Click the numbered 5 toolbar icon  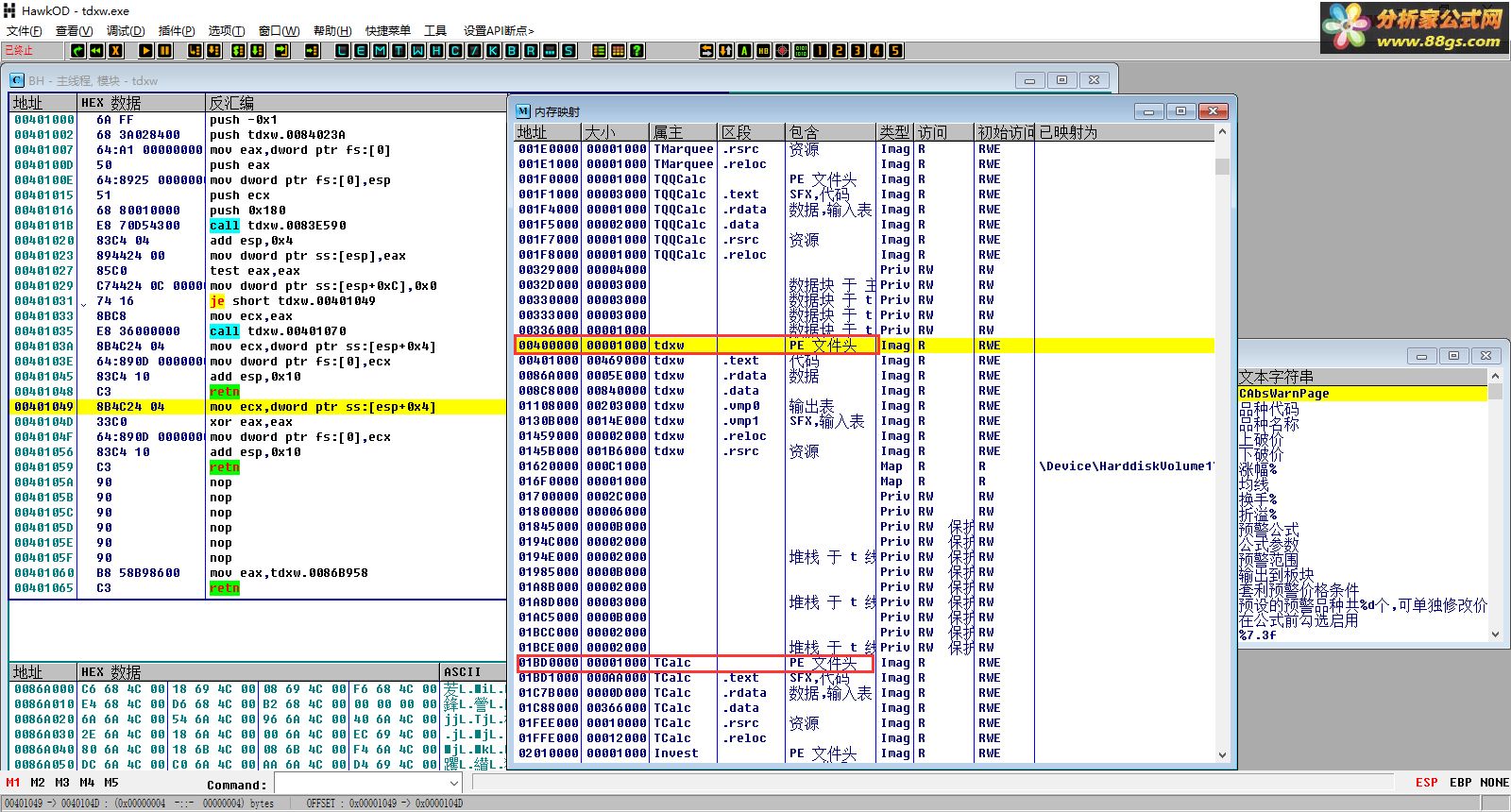[895, 51]
